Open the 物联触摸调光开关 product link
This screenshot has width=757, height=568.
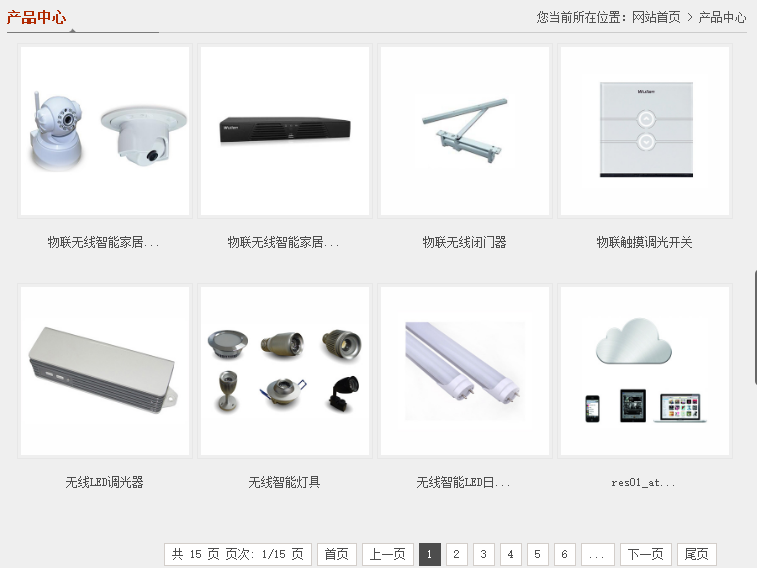point(644,242)
